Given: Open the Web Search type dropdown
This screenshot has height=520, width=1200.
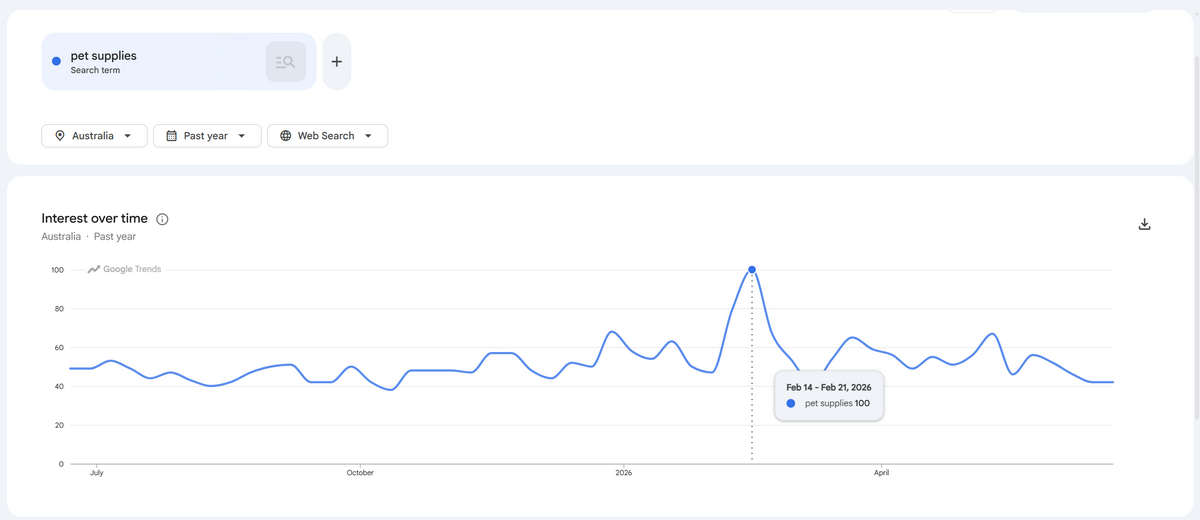Looking at the screenshot, I should click(x=327, y=136).
